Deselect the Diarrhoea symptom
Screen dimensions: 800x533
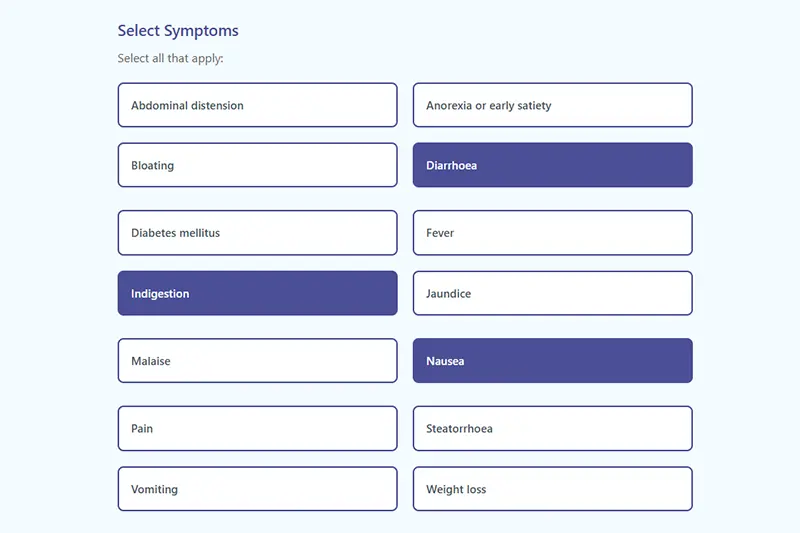click(552, 165)
